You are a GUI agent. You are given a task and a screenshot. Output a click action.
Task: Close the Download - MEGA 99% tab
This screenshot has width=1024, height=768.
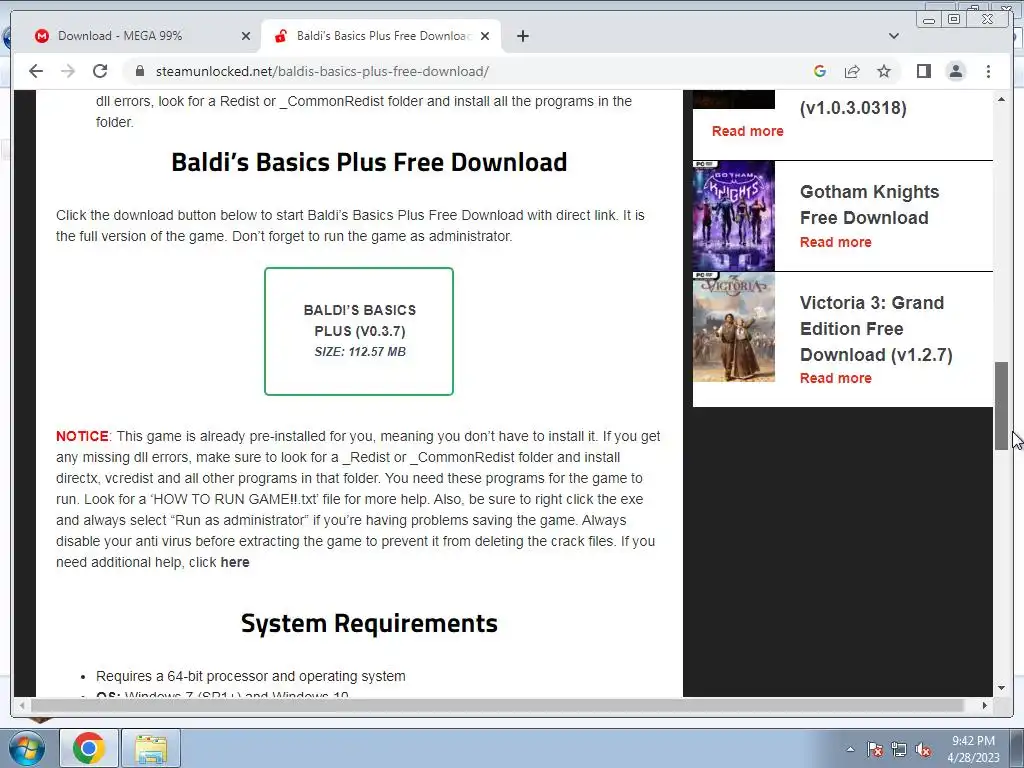(x=246, y=36)
